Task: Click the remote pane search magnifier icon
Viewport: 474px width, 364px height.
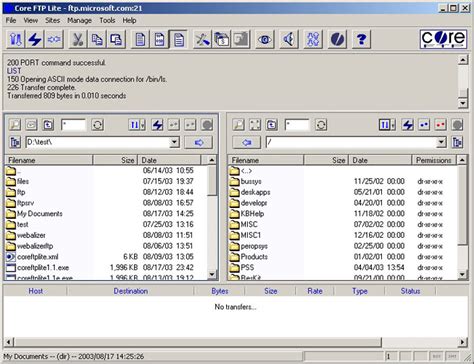Action: [239, 125]
